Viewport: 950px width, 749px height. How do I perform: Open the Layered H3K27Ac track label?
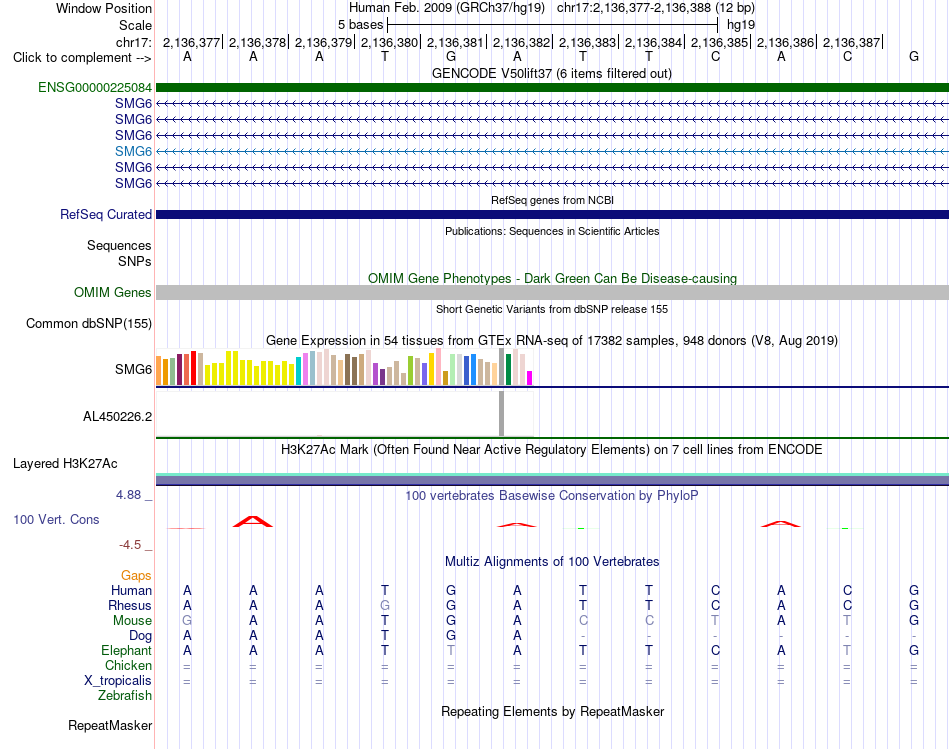tap(65, 464)
